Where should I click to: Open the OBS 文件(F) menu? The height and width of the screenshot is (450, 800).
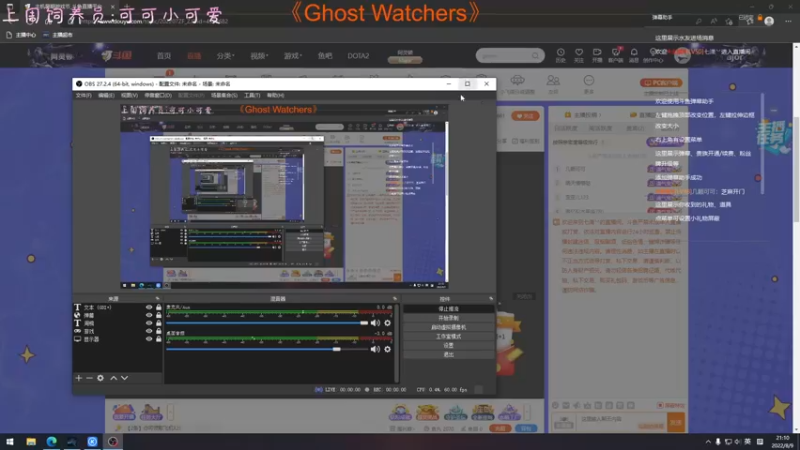coord(84,95)
